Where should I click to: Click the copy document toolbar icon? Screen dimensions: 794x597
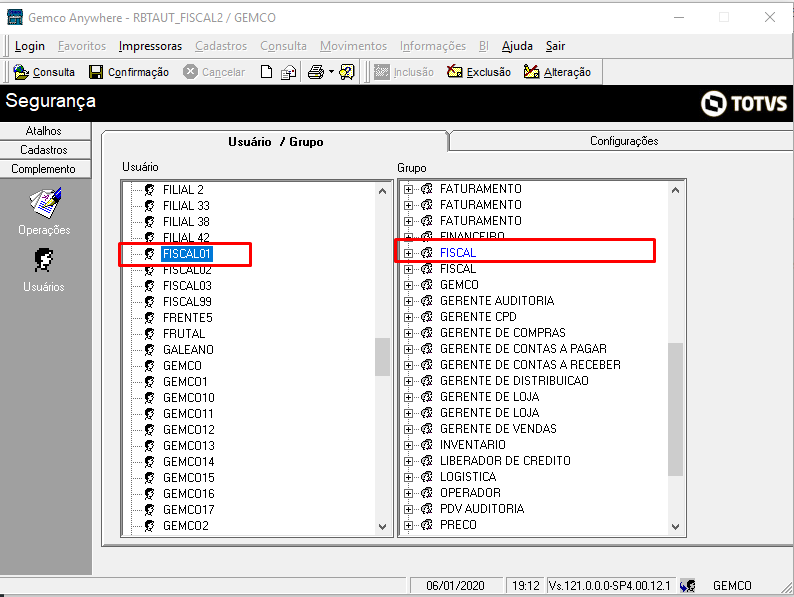click(x=289, y=72)
